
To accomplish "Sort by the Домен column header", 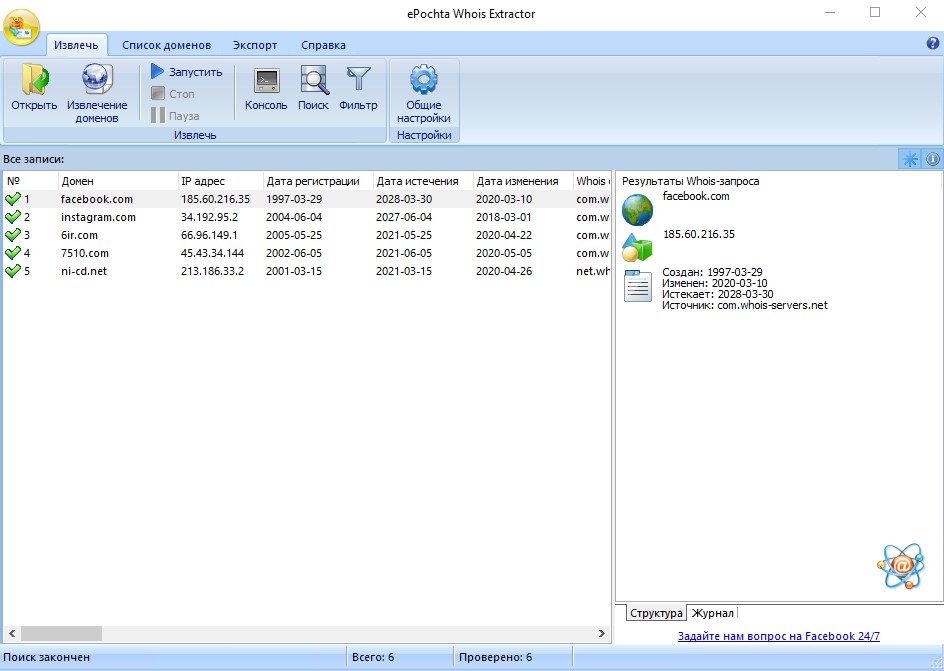I will (119, 181).
